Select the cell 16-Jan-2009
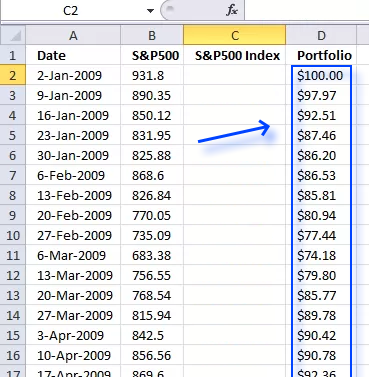Image resolution: width=369 pixels, height=377 pixels. (x=73, y=115)
